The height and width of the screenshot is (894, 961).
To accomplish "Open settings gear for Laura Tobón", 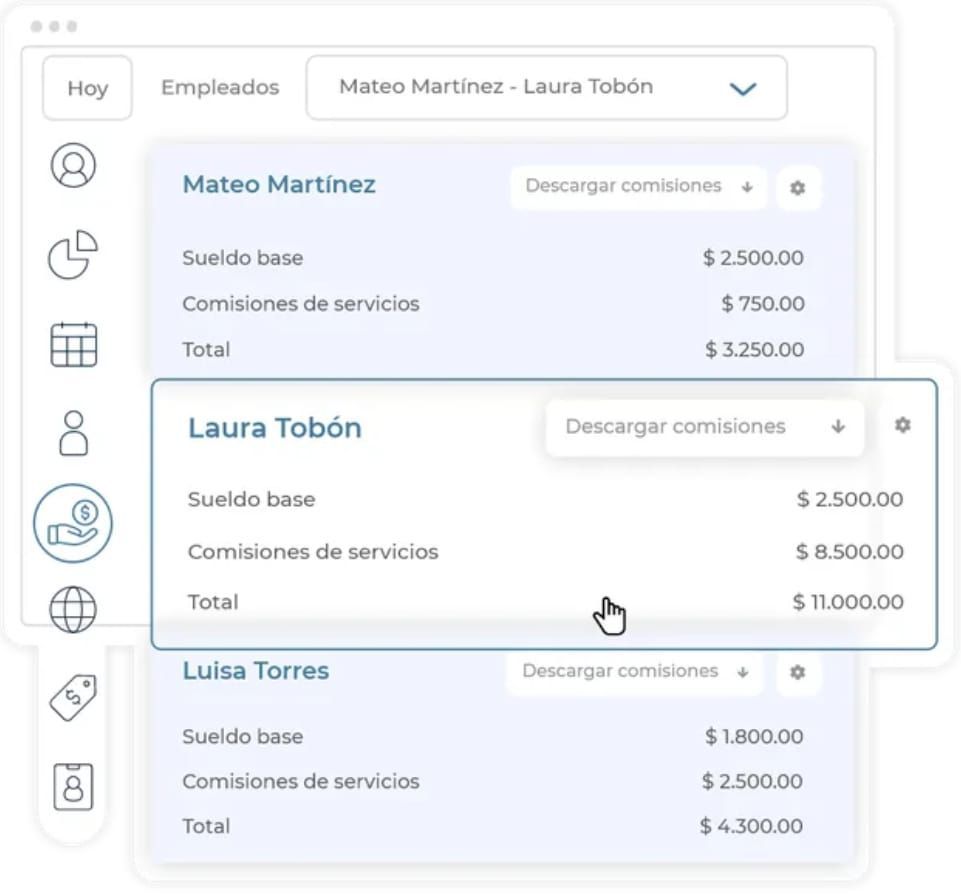I will pyautogui.click(x=902, y=425).
